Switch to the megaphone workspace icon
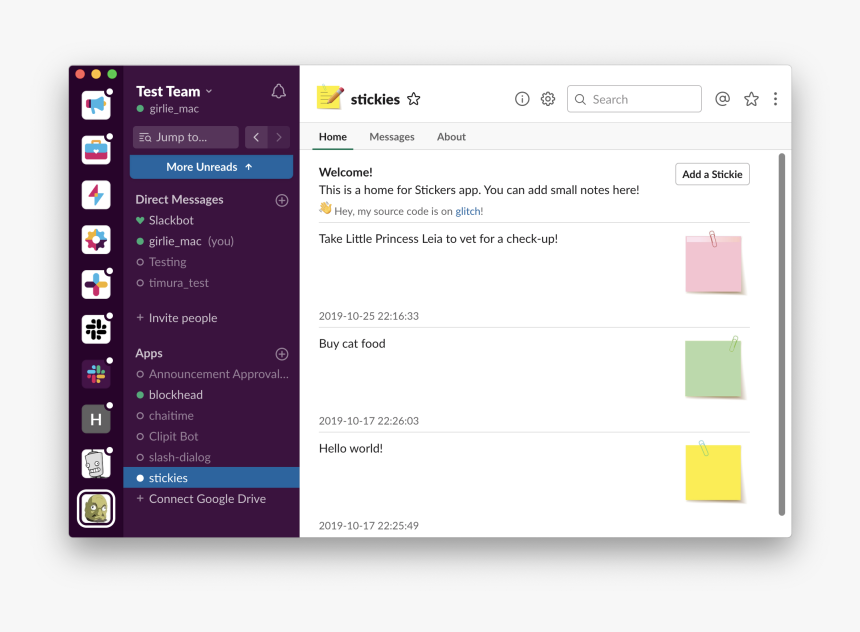The image size is (860, 632). [96, 105]
